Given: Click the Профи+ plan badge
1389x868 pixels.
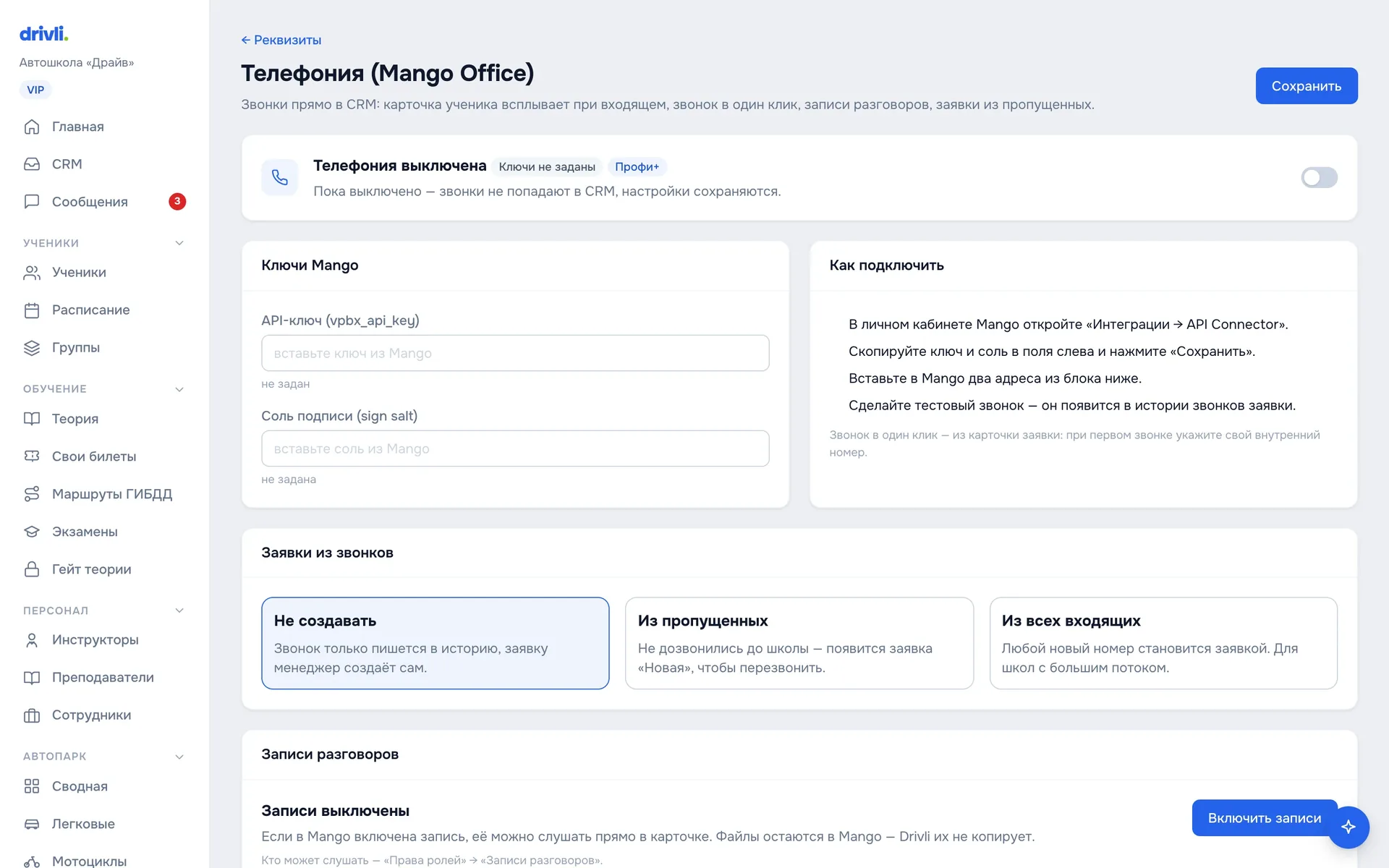Looking at the screenshot, I should (637, 167).
